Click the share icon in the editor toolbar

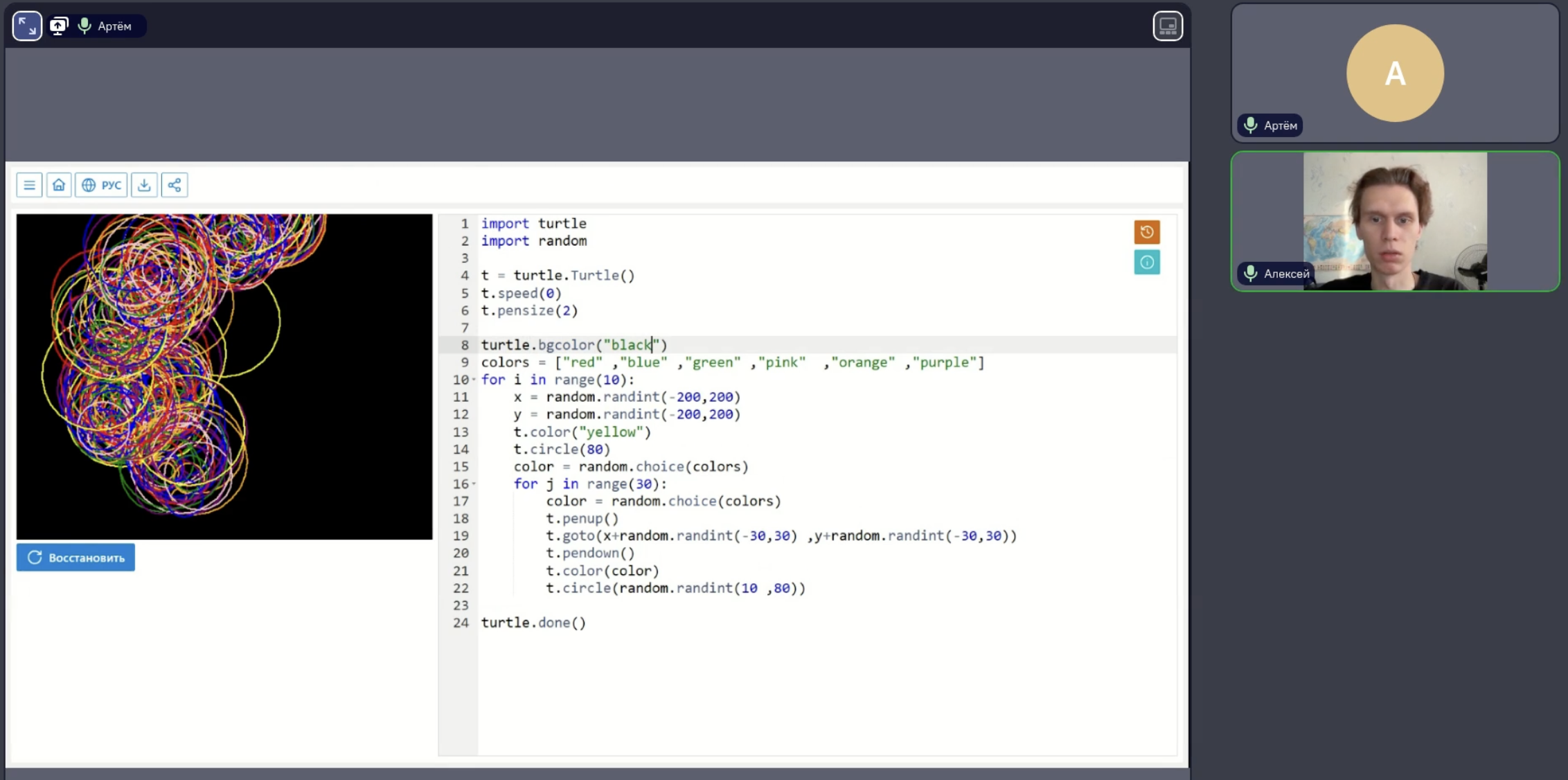click(175, 185)
